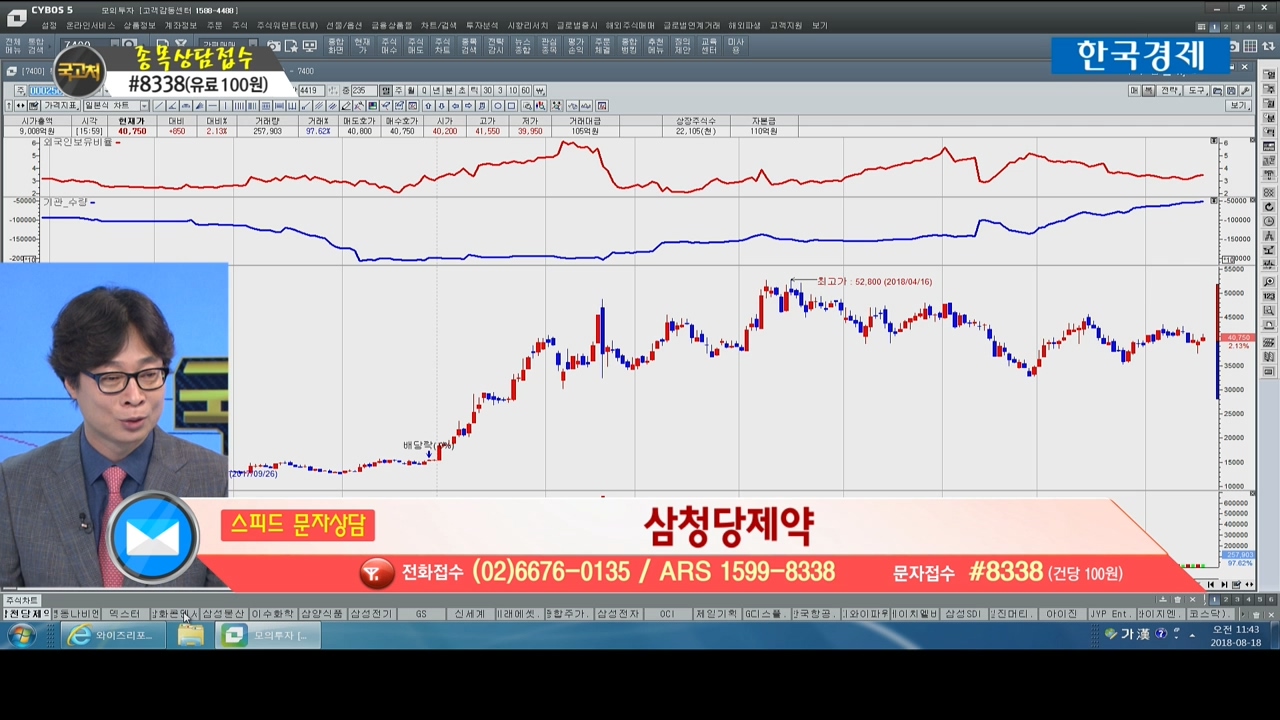Click the 종합화면 toolbar button
The height and width of the screenshot is (720, 1280).
point(336,46)
